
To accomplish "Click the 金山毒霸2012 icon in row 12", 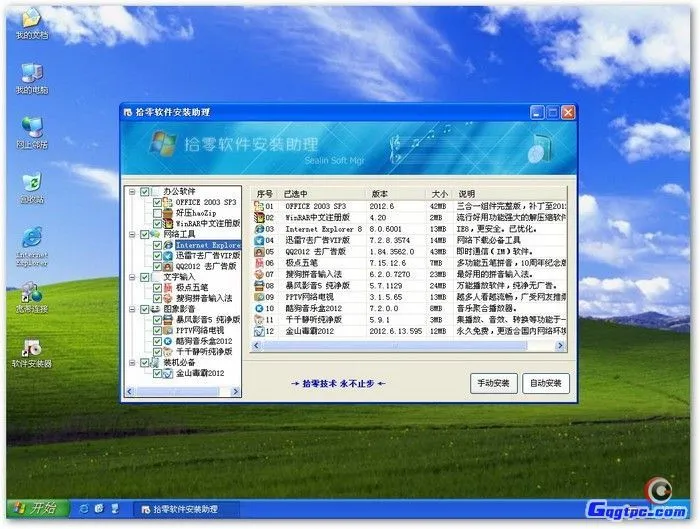I will (x=259, y=331).
